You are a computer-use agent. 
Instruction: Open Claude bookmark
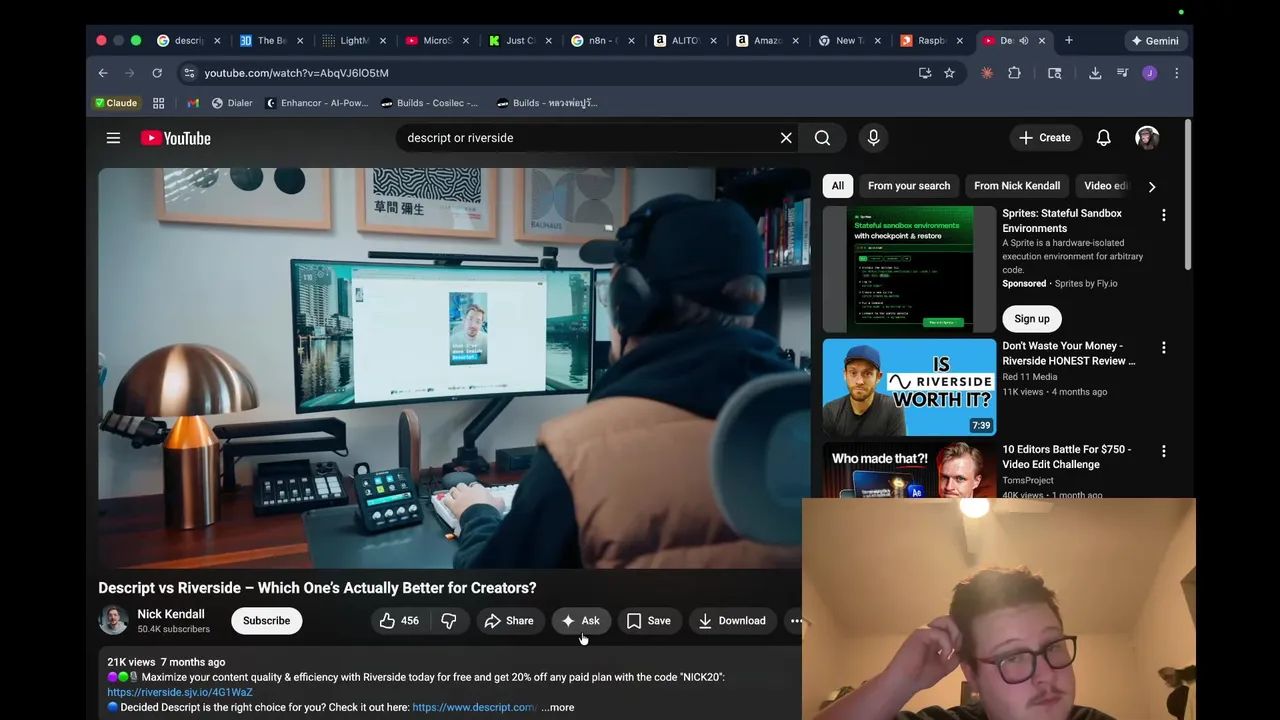click(x=116, y=103)
